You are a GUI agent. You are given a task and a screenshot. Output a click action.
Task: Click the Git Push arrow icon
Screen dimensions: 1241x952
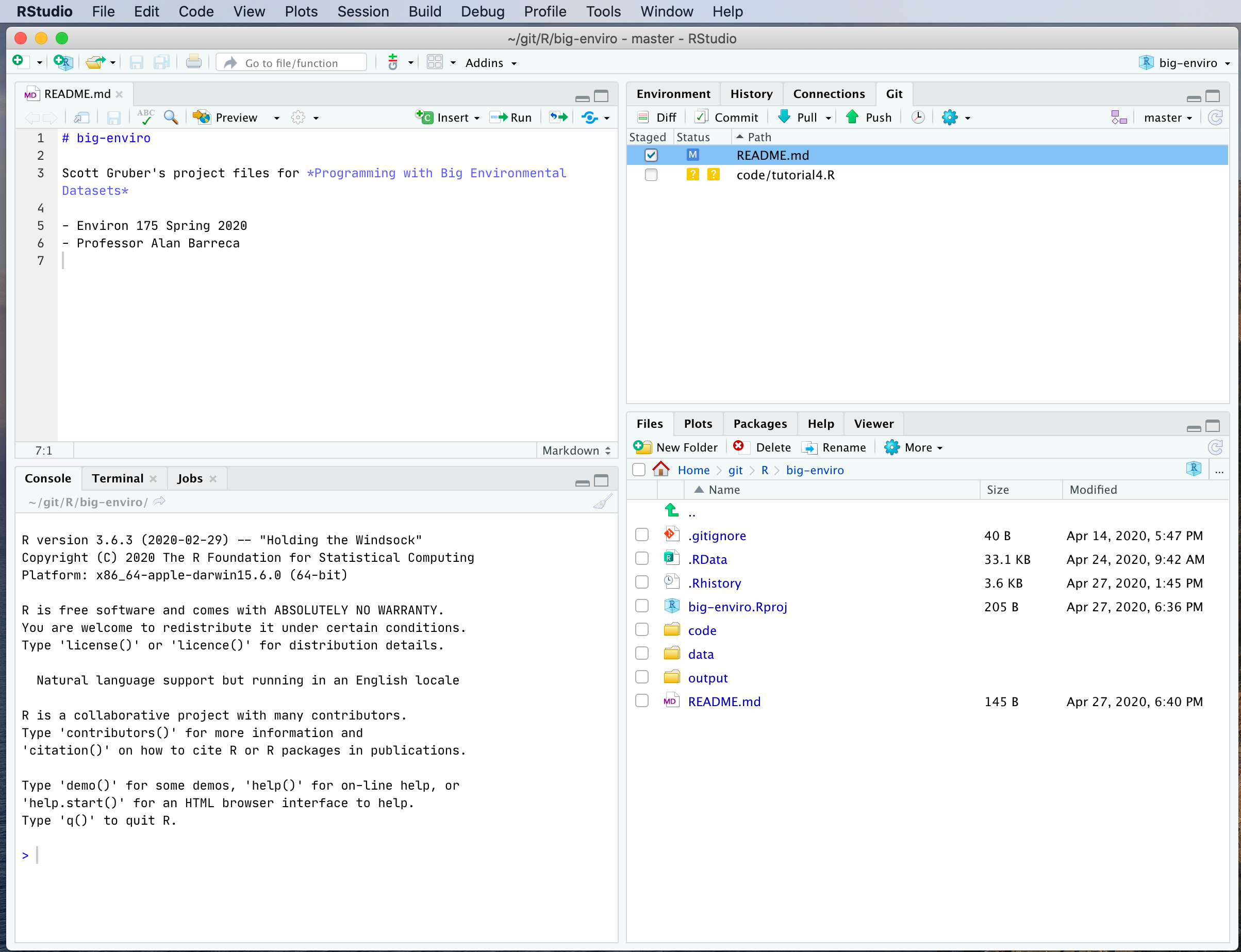point(852,118)
